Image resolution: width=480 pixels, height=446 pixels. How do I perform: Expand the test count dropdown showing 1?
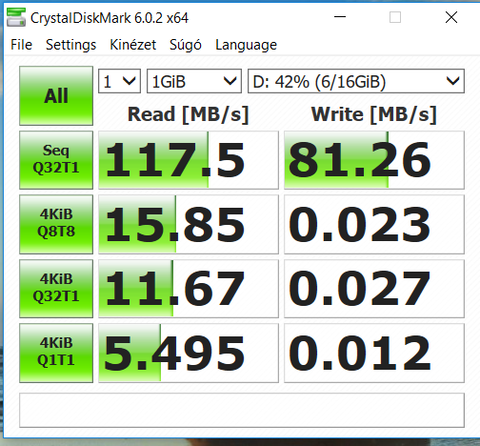tap(119, 81)
